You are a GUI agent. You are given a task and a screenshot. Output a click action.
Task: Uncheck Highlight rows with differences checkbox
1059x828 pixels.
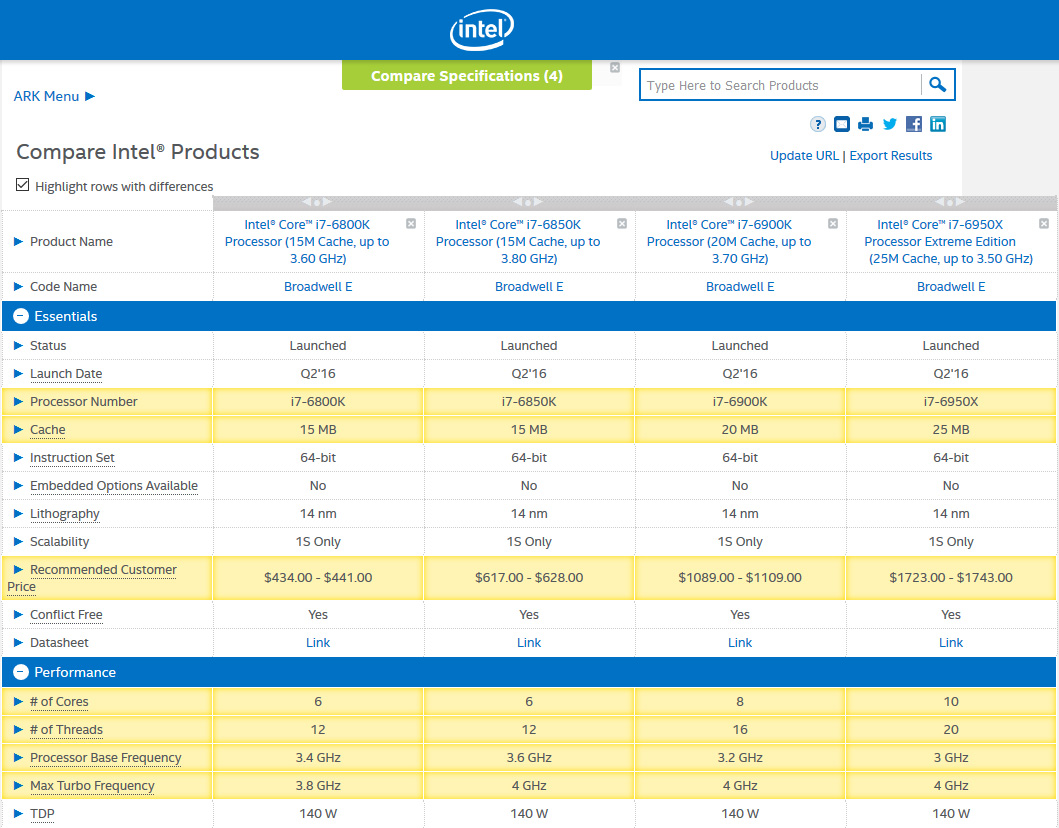[23, 185]
